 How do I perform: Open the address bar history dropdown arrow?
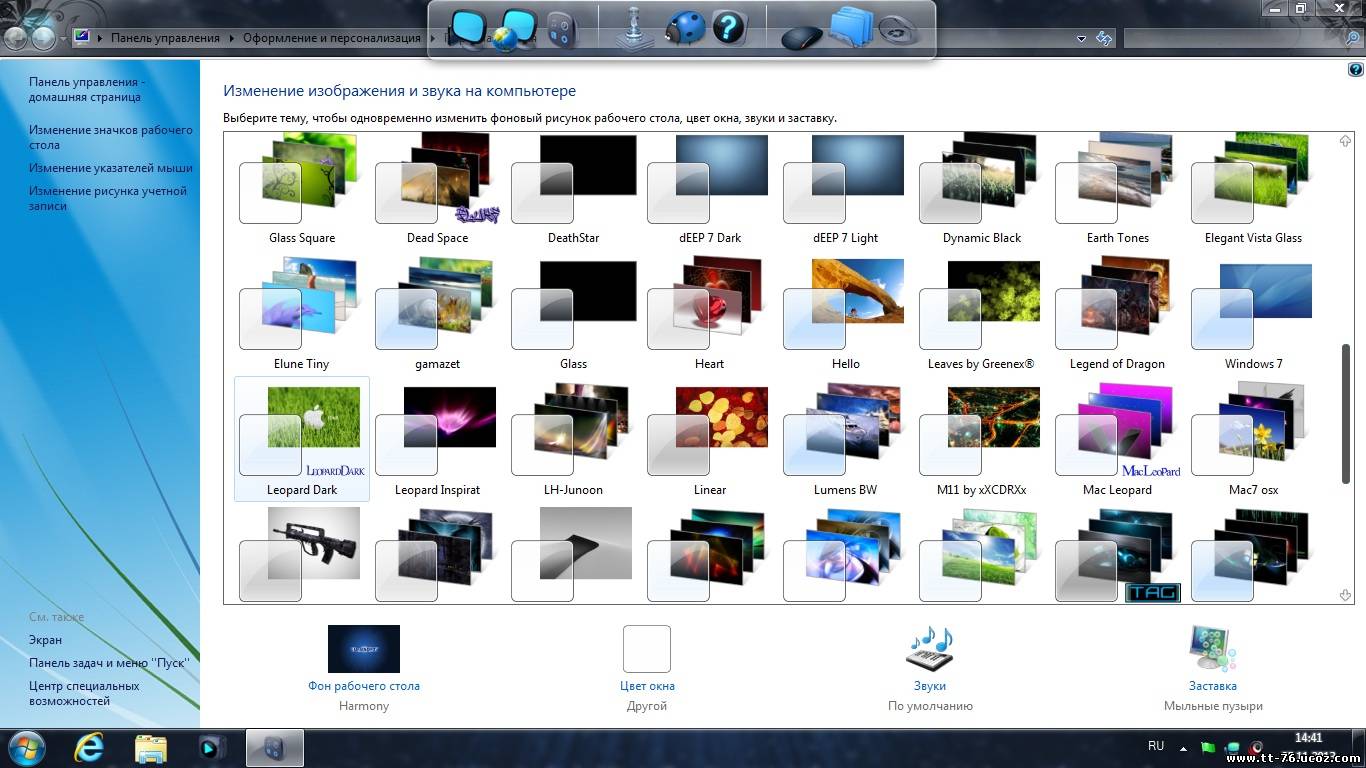[x=1081, y=39]
